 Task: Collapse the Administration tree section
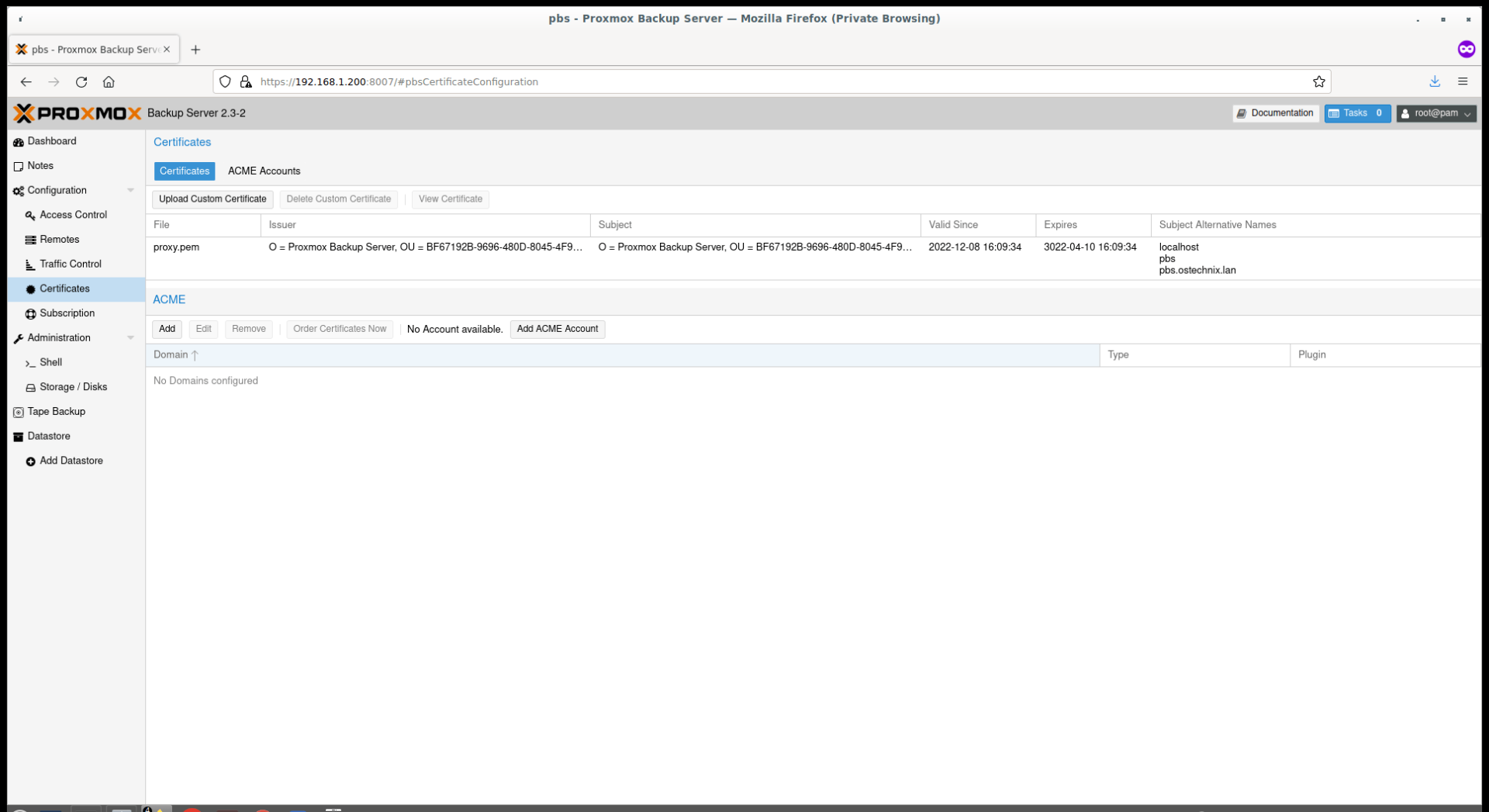130,338
